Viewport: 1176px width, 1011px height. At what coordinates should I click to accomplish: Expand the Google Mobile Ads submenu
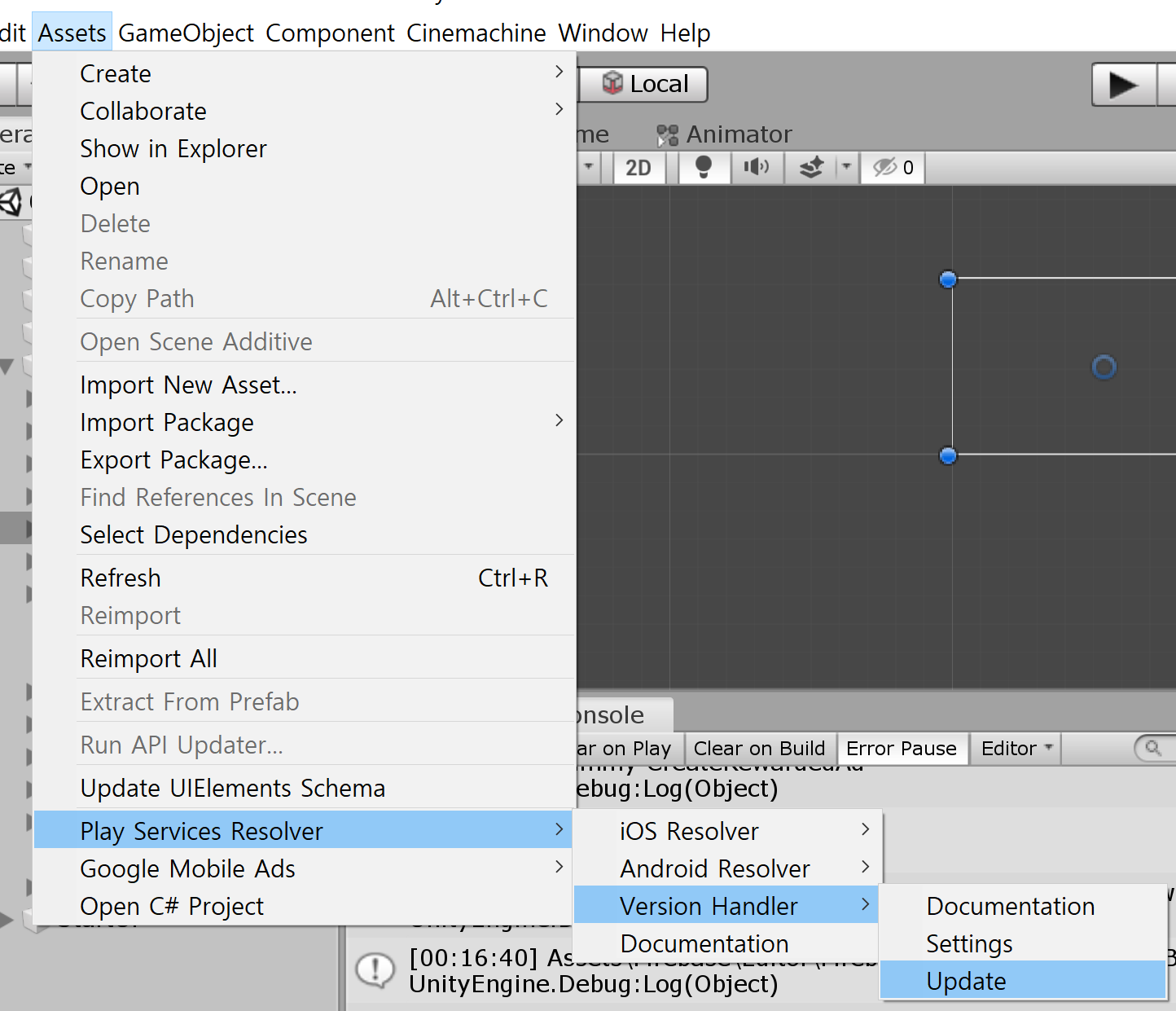(x=305, y=868)
